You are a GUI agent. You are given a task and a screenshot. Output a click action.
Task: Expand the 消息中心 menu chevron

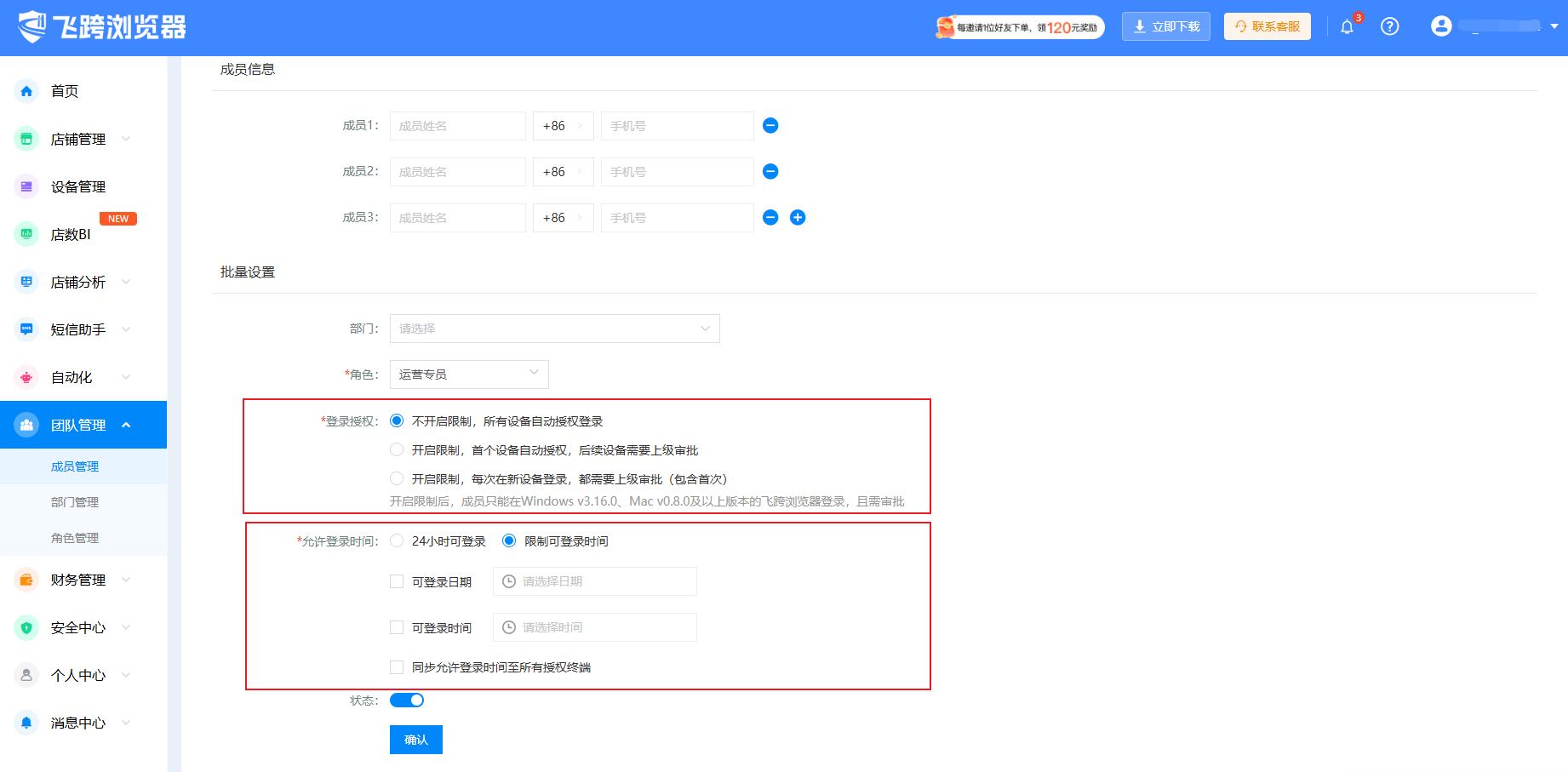(x=126, y=723)
